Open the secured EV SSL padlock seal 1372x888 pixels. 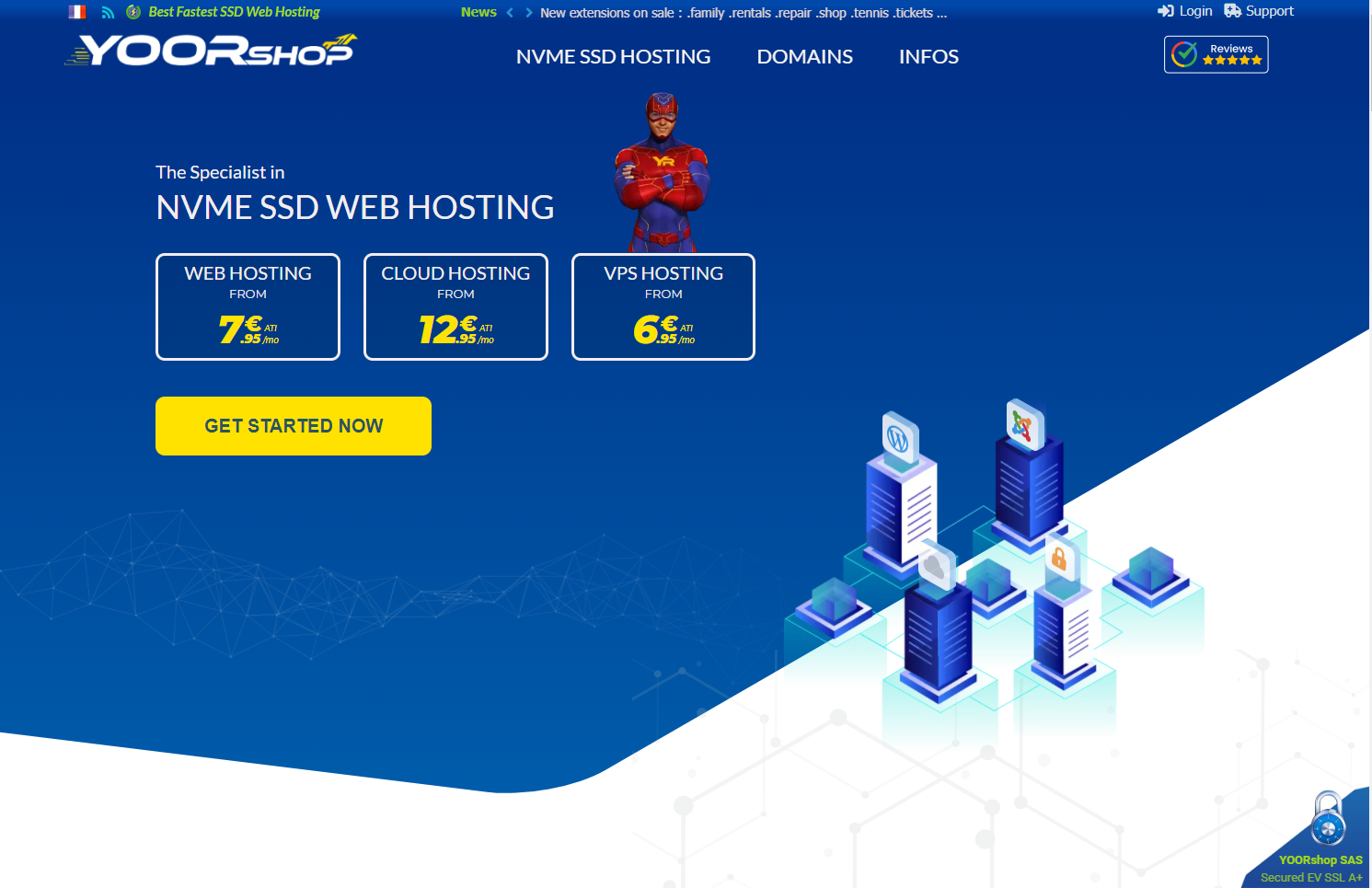click(x=1328, y=818)
